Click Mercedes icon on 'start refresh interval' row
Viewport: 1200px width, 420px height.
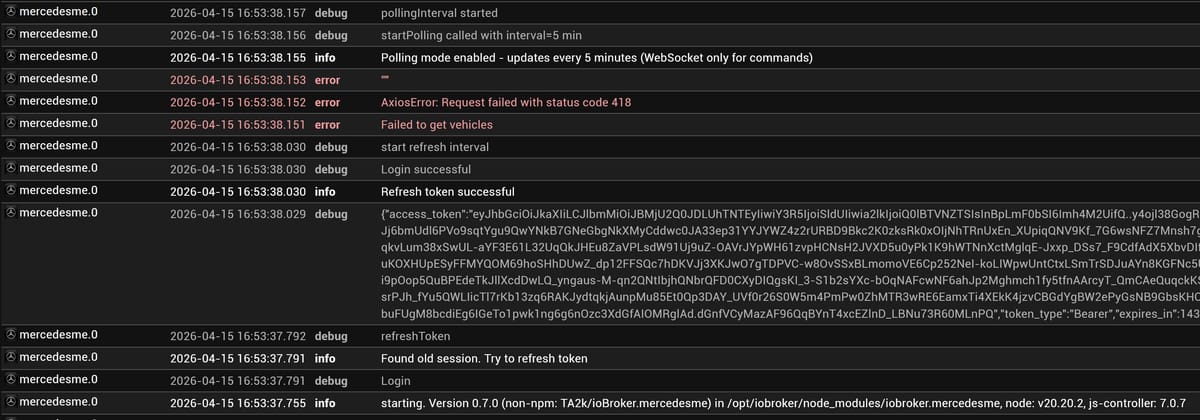coord(11,146)
